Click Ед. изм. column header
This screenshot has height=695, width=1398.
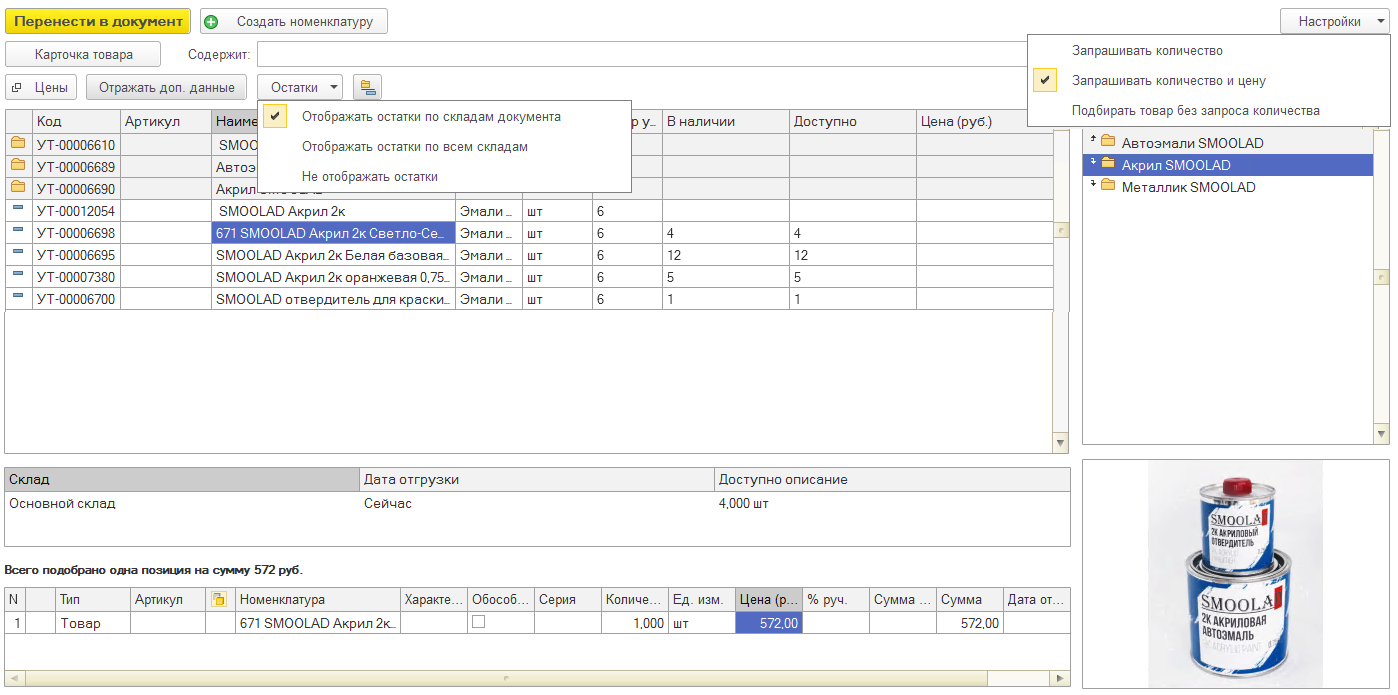tap(701, 600)
